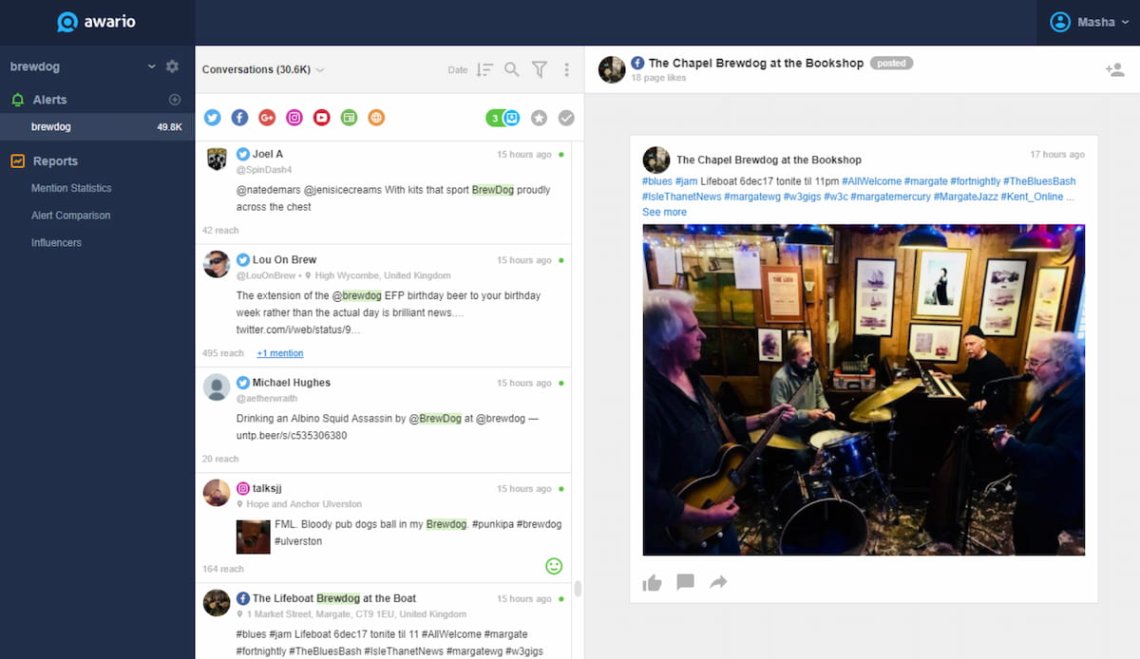Filter mentions by Twitter source icon
Screen dimensions: 1140x659
pyautogui.click(x=212, y=117)
